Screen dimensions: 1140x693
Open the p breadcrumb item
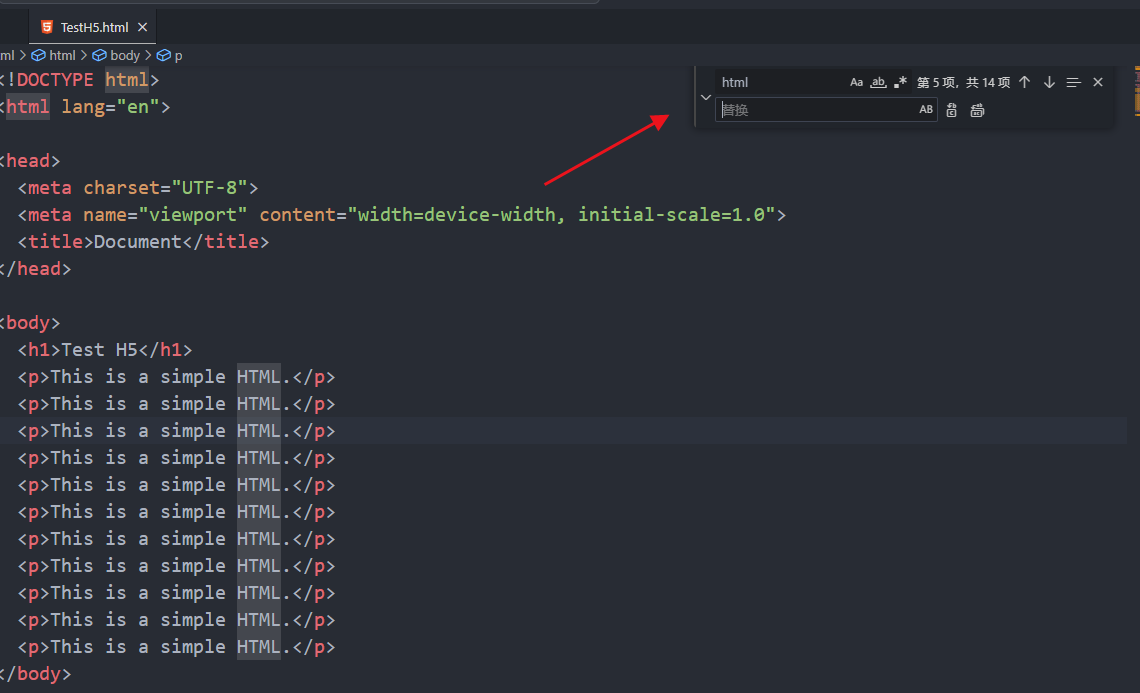[x=169, y=55]
